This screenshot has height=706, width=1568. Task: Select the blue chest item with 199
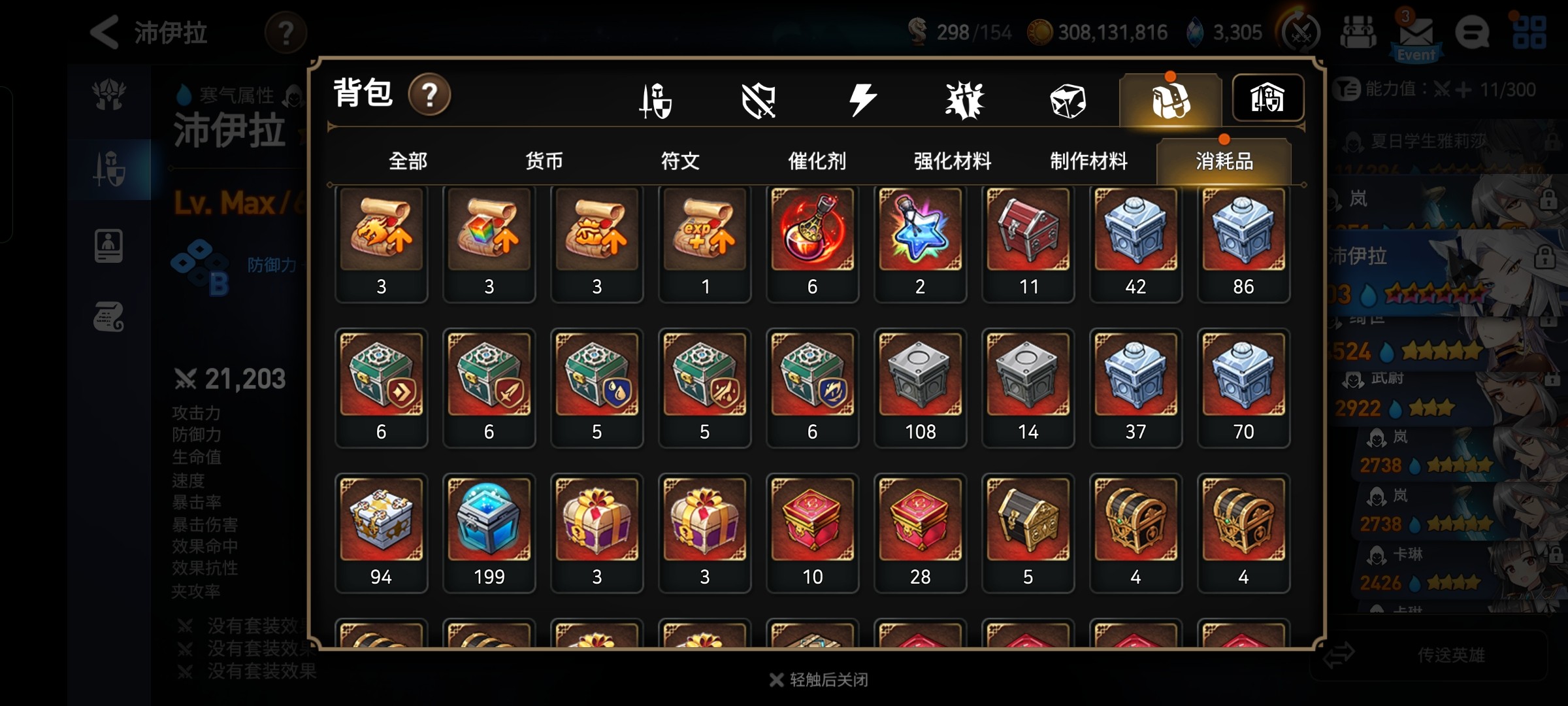click(489, 533)
